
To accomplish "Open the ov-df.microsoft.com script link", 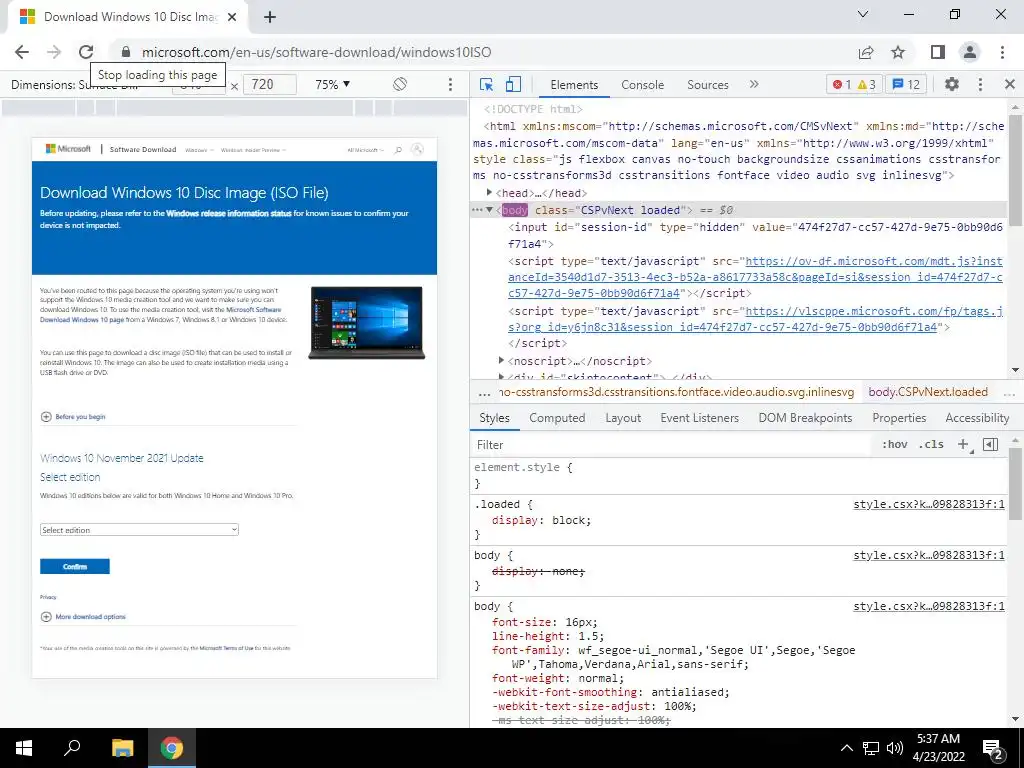I will point(755,277).
